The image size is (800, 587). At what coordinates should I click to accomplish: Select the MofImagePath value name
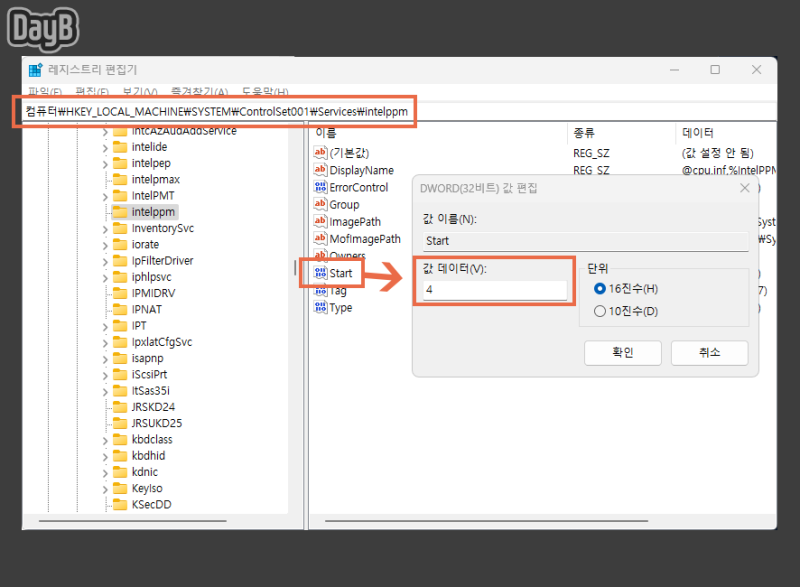(x=365, y=239)
